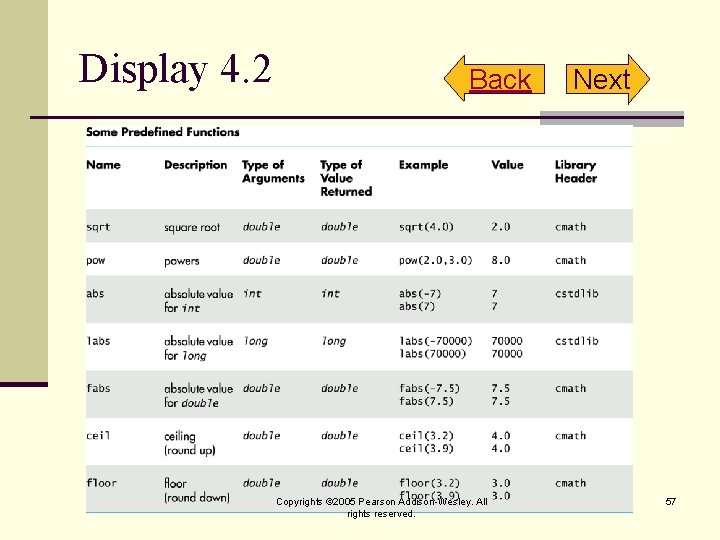This screenshot has width=720, height=540.
Task: Click the "ceil(3.9)" example
Action: coord(426,448)
